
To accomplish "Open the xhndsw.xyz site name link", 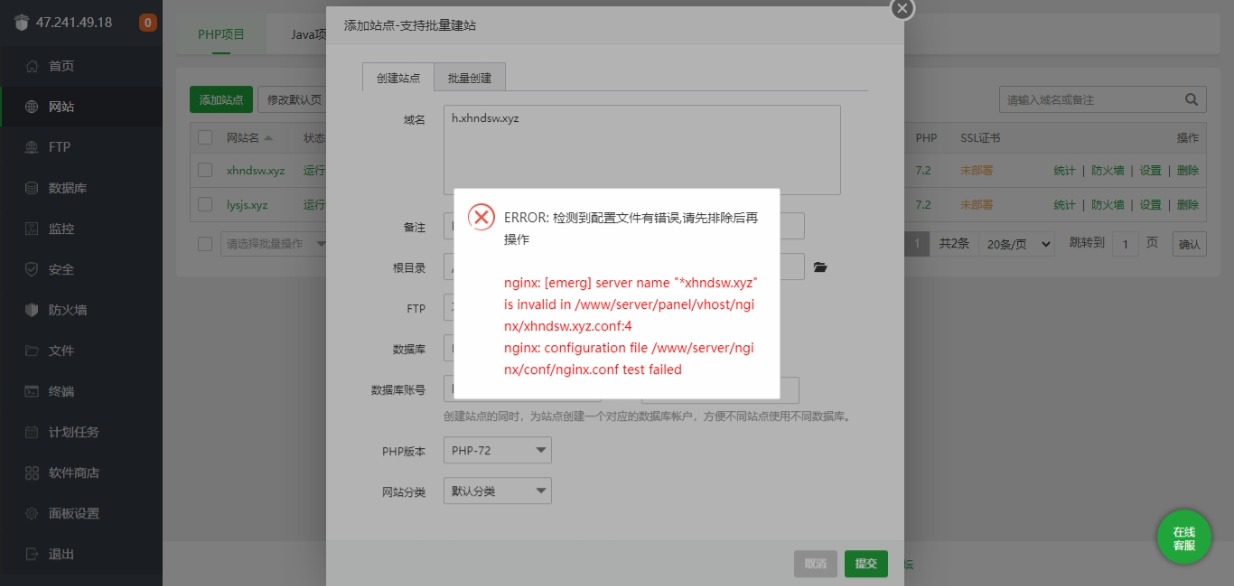I will [256, 170].
